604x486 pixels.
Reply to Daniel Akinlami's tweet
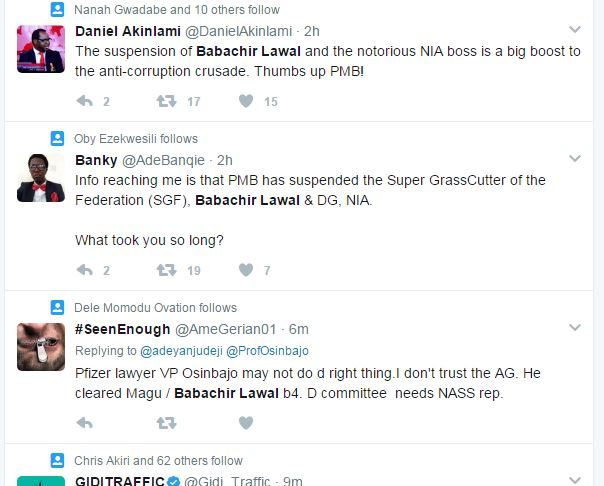pos(85,101)
